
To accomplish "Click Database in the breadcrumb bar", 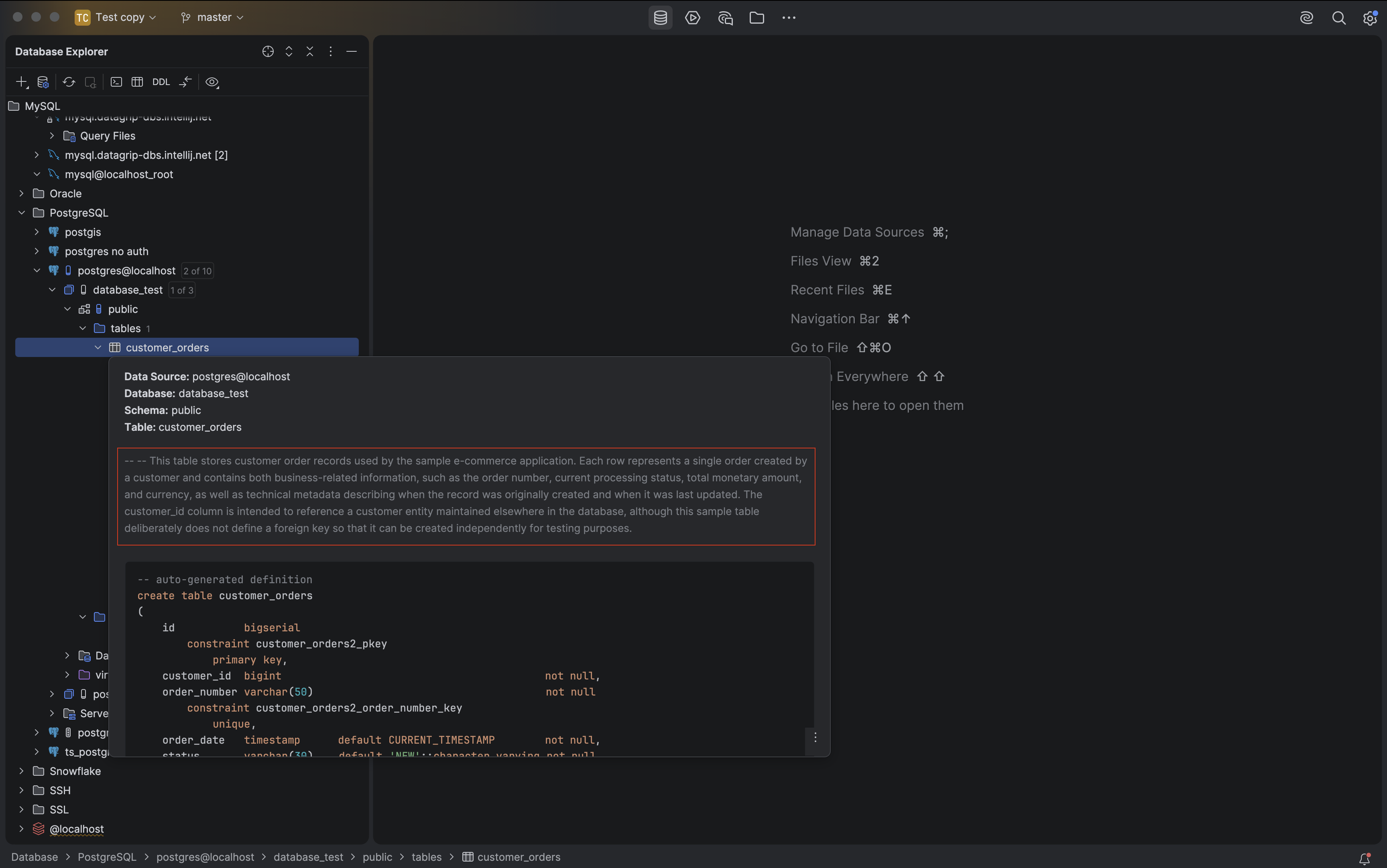I will pos(35,857).
